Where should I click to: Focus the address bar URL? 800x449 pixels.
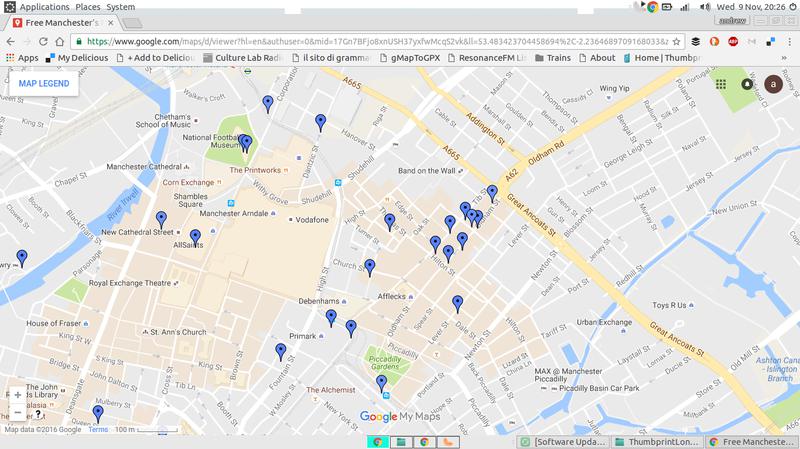coord(377,42)
